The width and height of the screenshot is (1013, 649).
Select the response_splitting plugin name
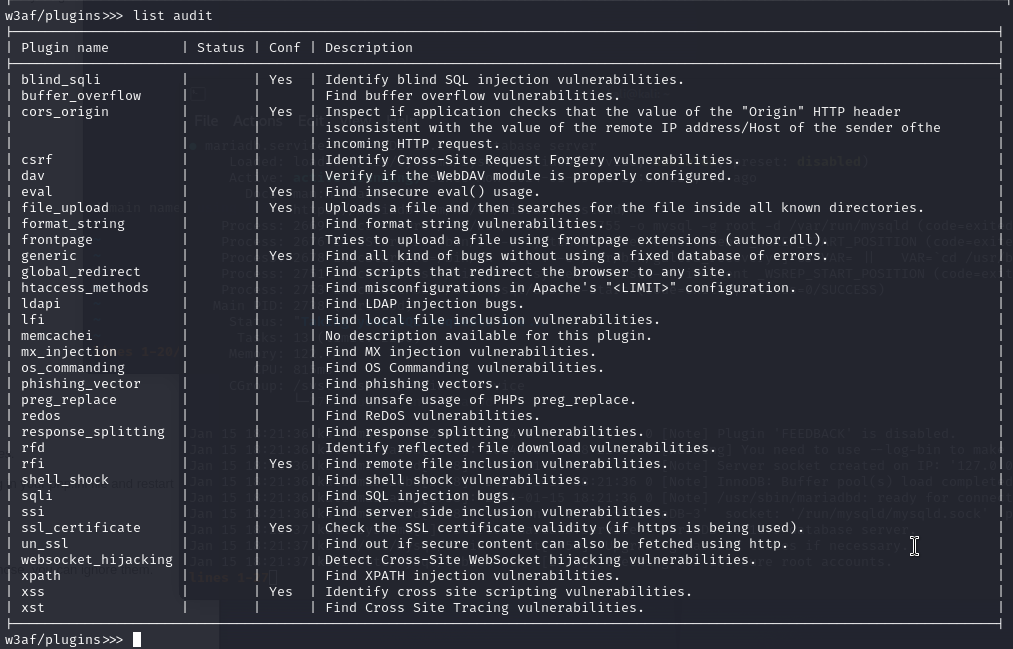pos(92,431)
